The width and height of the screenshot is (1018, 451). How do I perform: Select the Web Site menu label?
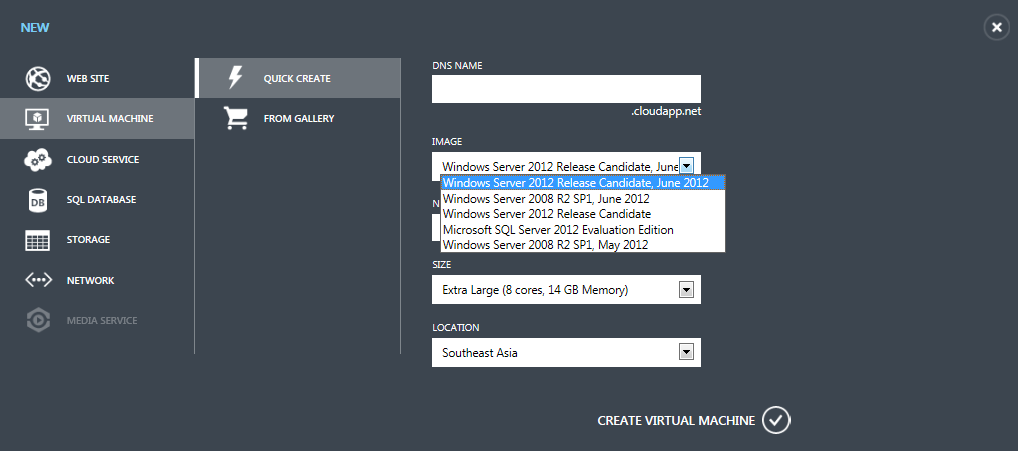coord(88,79)
